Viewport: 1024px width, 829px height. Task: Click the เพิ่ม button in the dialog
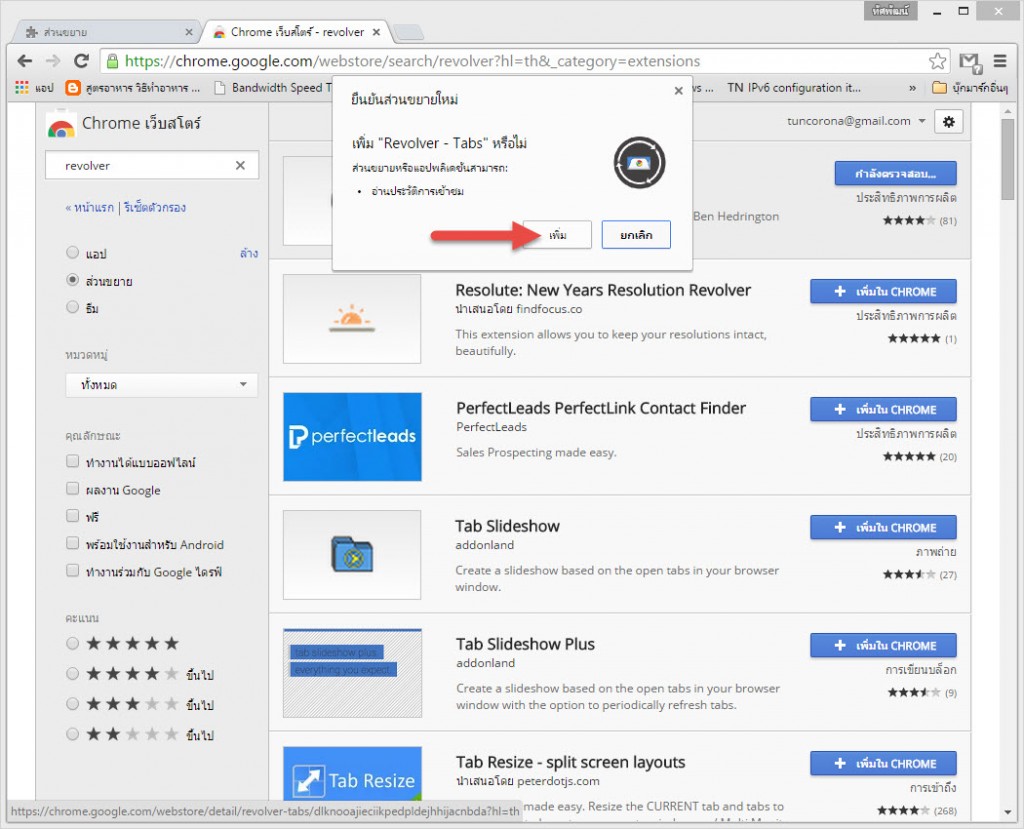(x=557, y=235)
